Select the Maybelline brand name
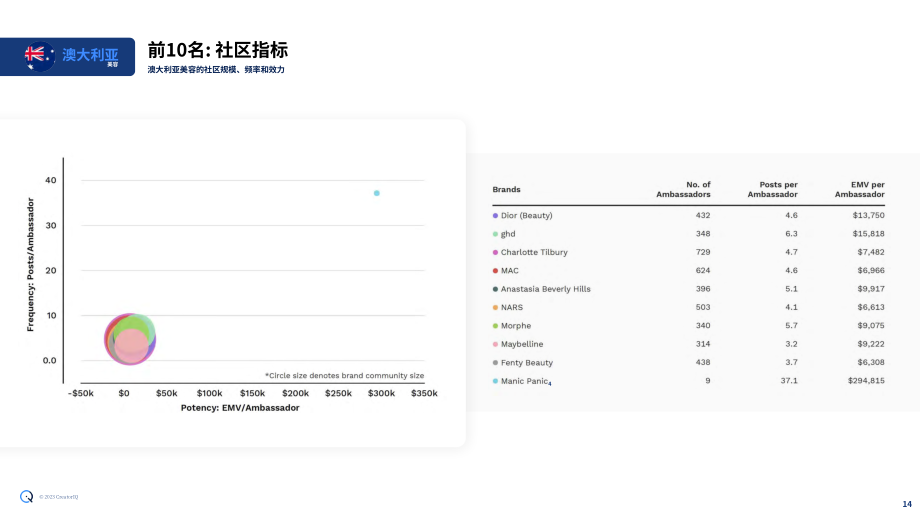Screen dimensions: 920x518 [522, 344]
